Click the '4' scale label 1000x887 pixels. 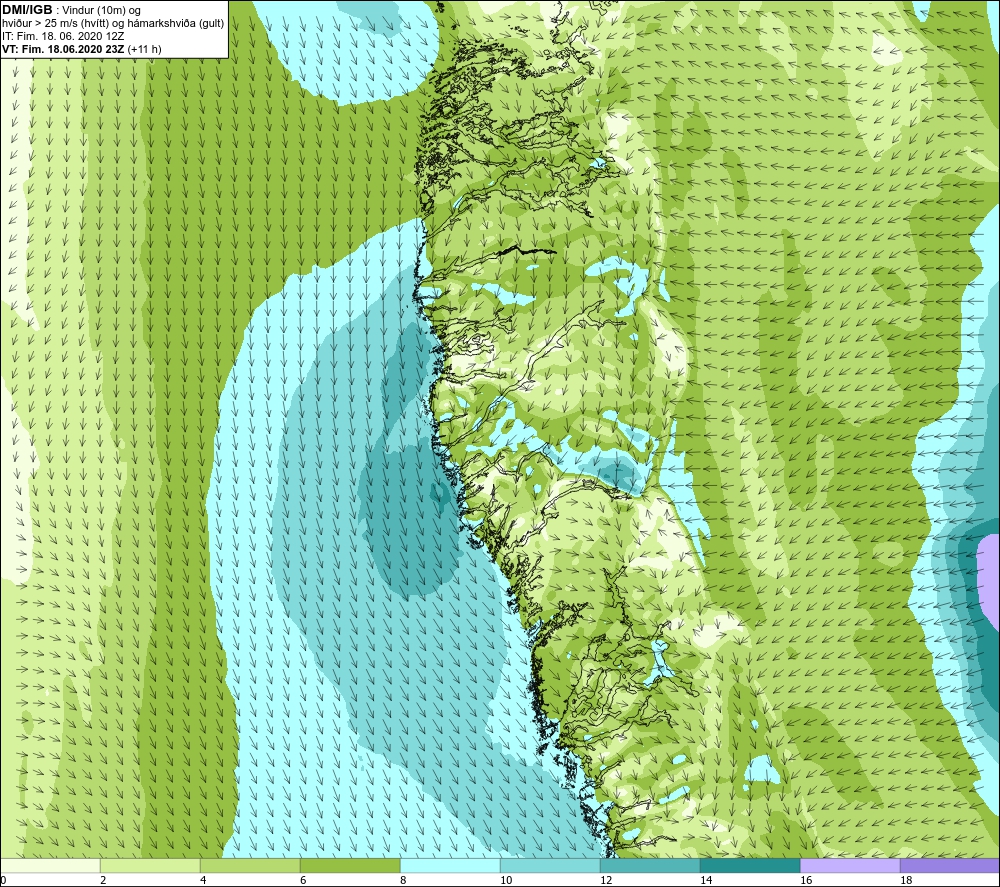pyautogui.click(x=203, y=881)
